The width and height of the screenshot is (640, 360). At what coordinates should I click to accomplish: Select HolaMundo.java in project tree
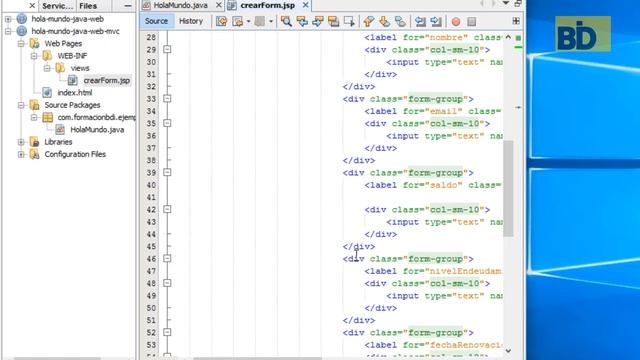point(97,129)
